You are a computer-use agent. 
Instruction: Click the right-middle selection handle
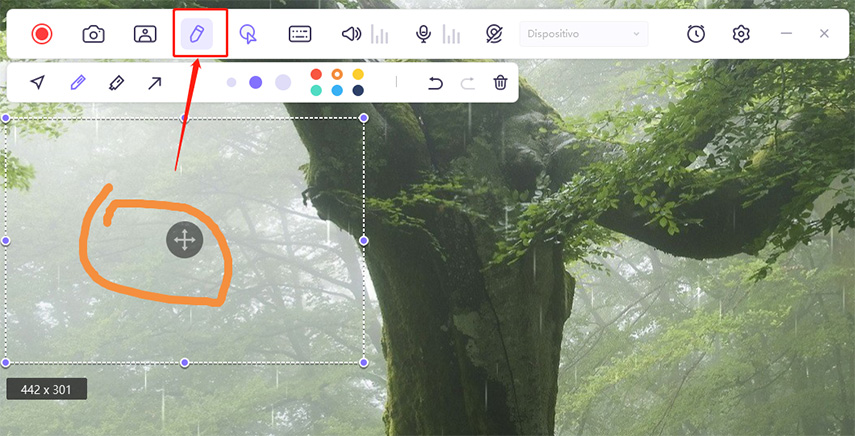[364, 240]
